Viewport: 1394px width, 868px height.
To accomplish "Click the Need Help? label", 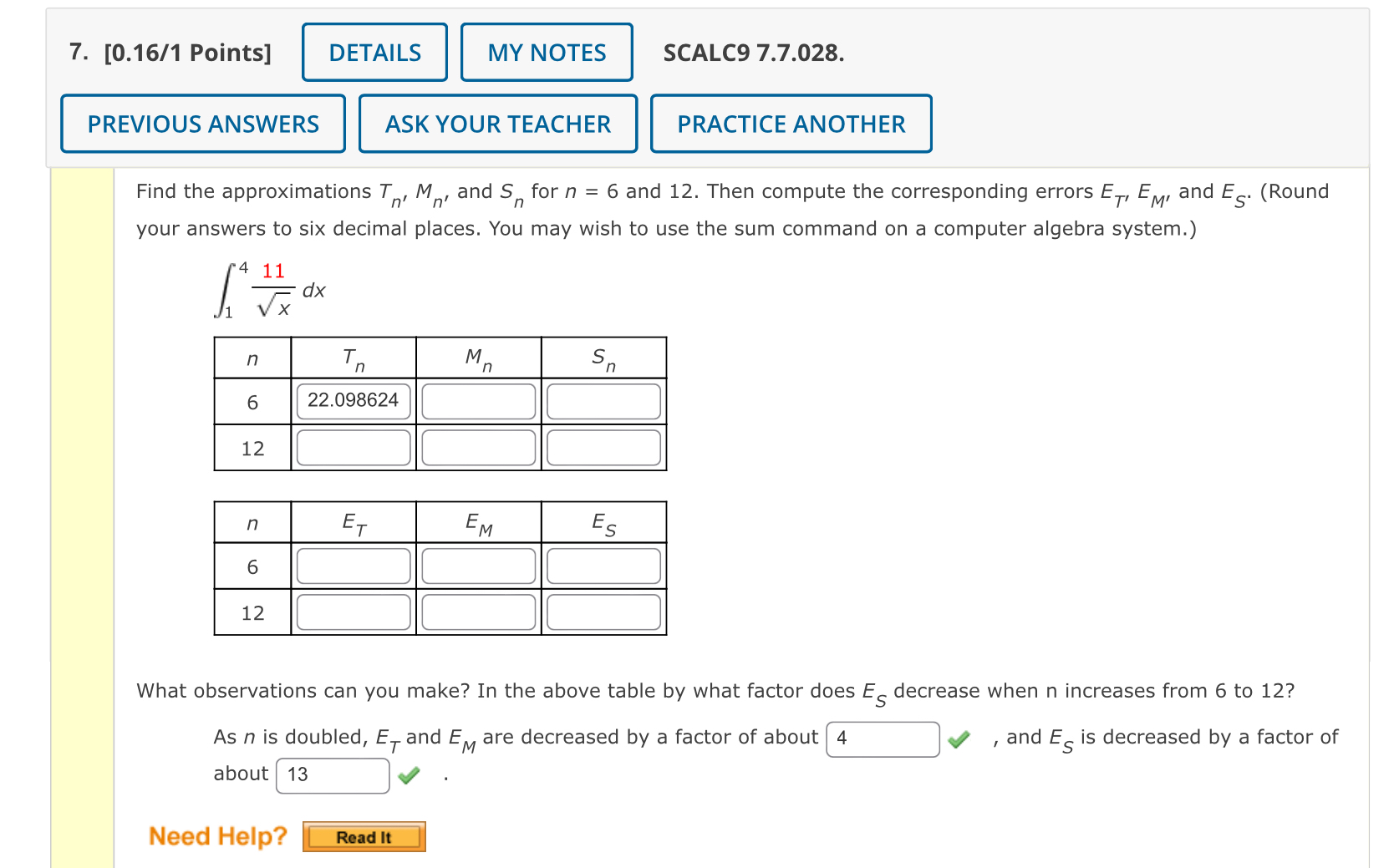I will [x=217, y=835].
